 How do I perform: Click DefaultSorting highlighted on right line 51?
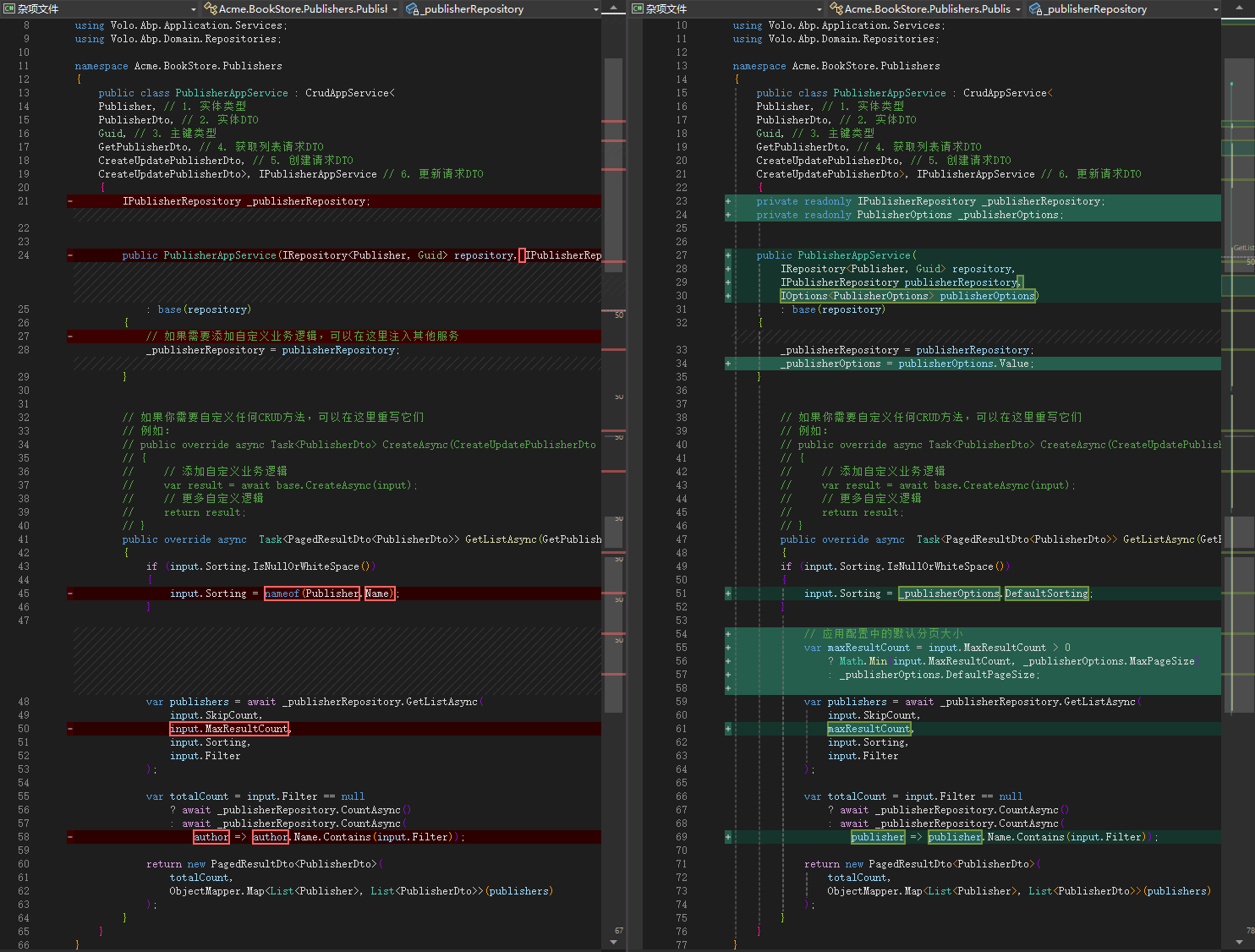(1046, 594)
